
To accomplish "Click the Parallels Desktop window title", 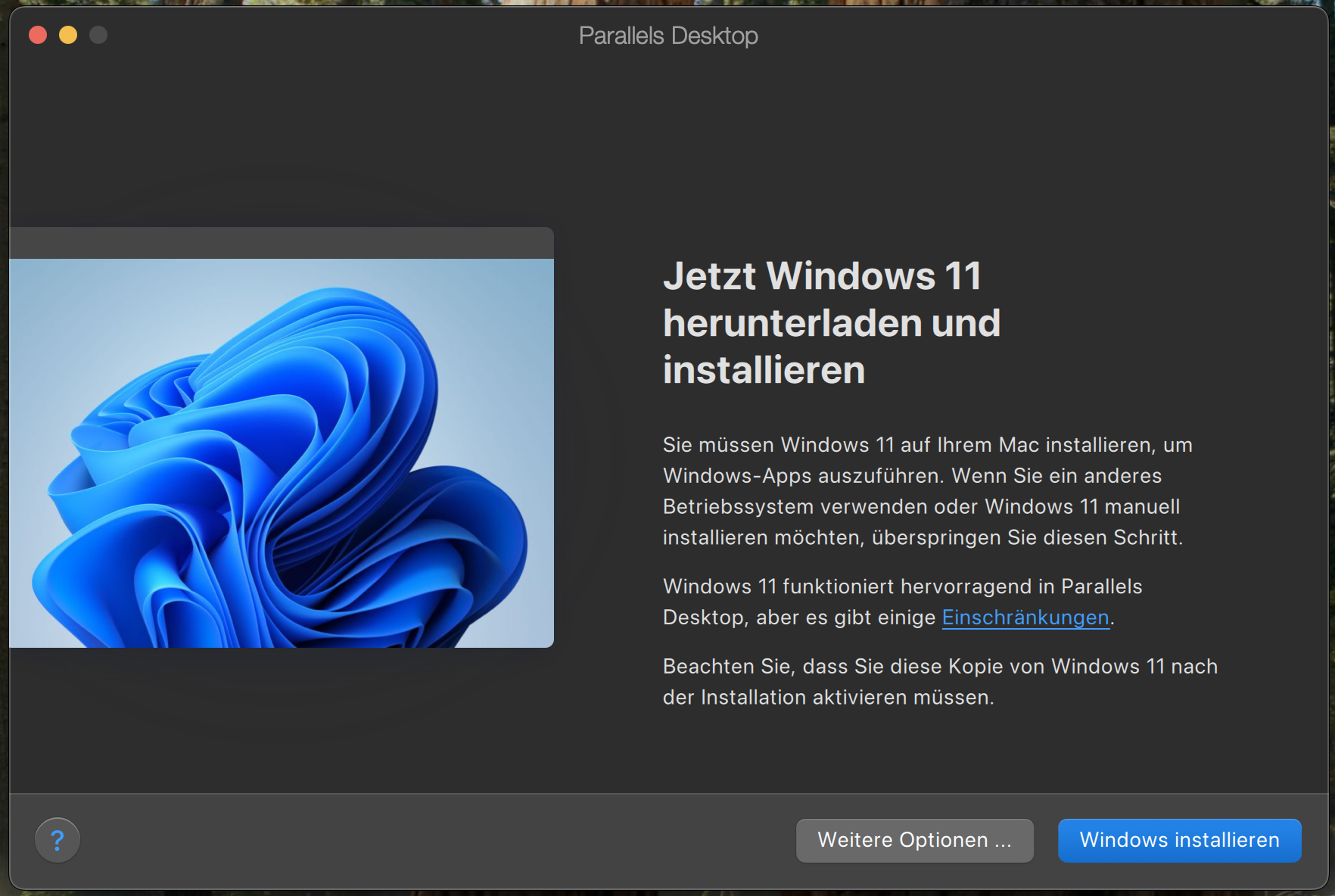I will click(x=668, y=36).
